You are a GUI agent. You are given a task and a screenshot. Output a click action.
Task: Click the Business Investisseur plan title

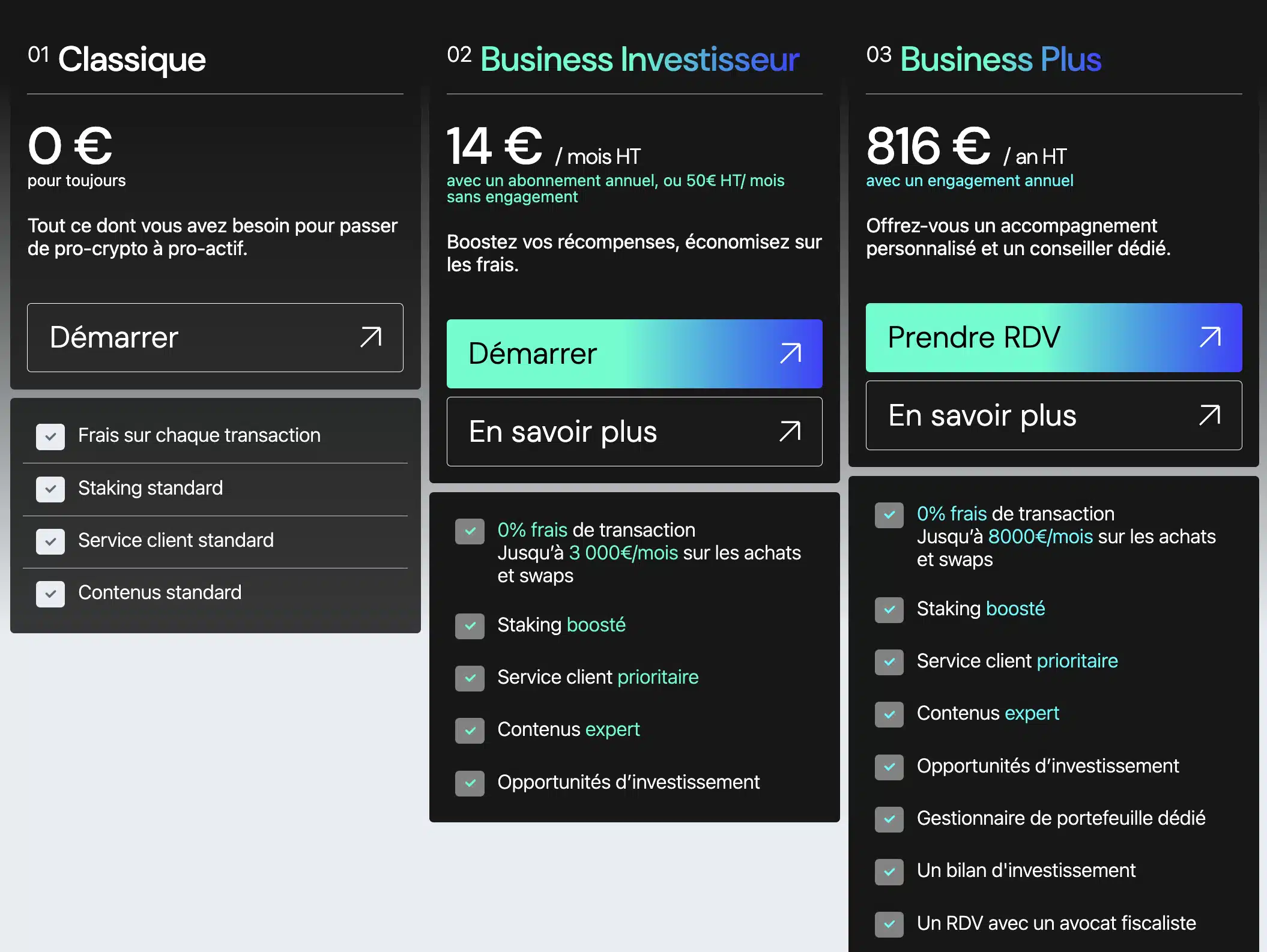pos(640,59)
